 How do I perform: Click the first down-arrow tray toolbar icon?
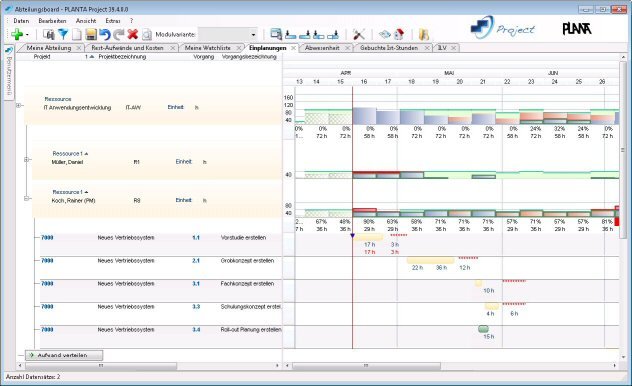(290, 35)
